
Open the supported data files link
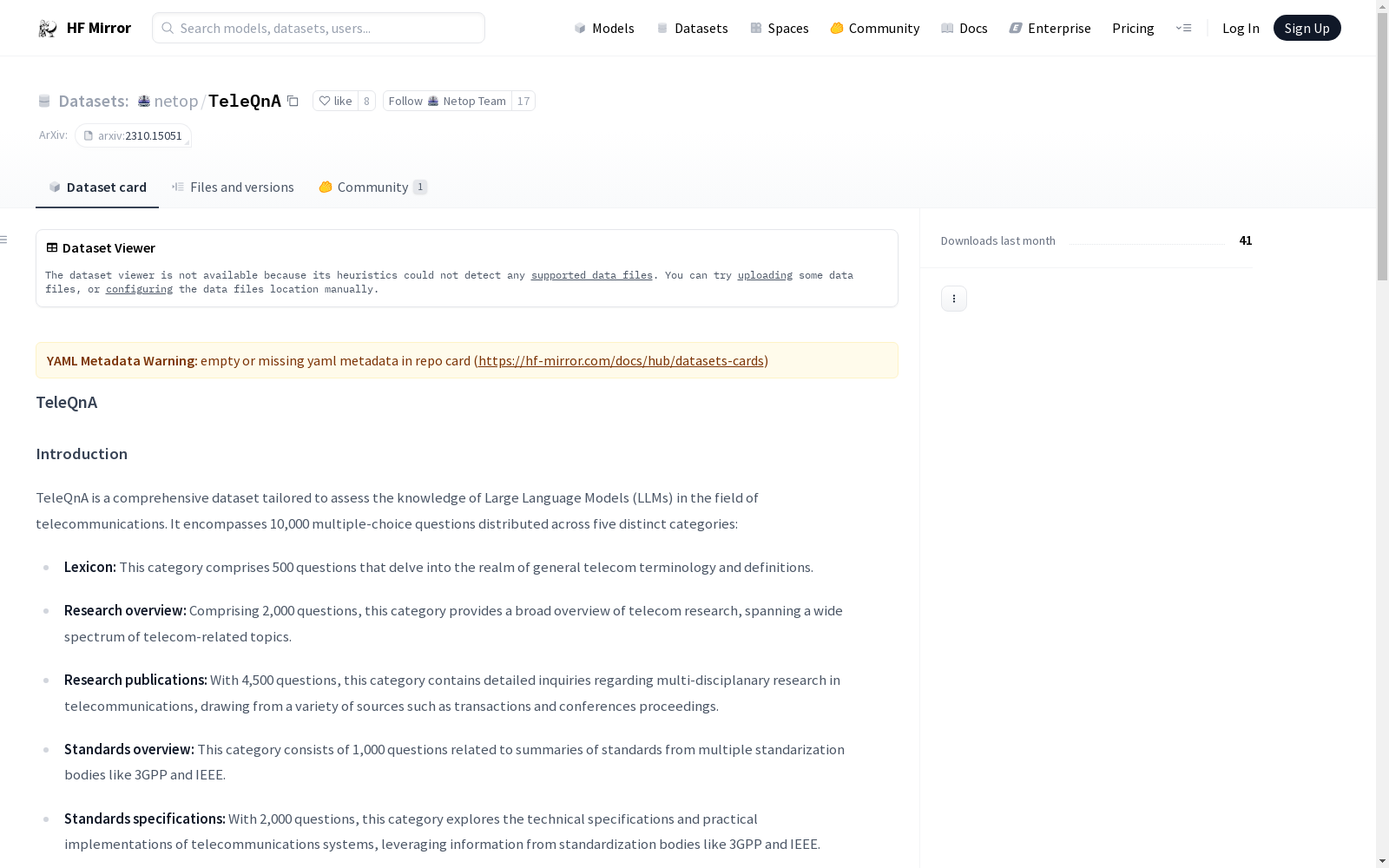click(592, 275)
